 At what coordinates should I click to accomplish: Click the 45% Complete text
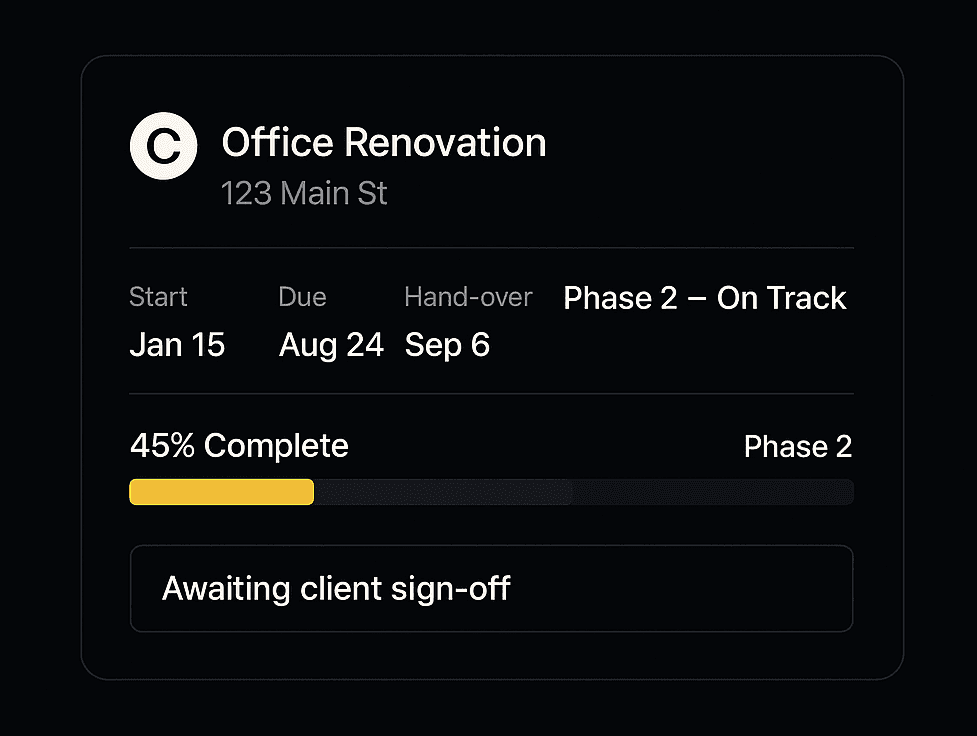click(239, 446)
